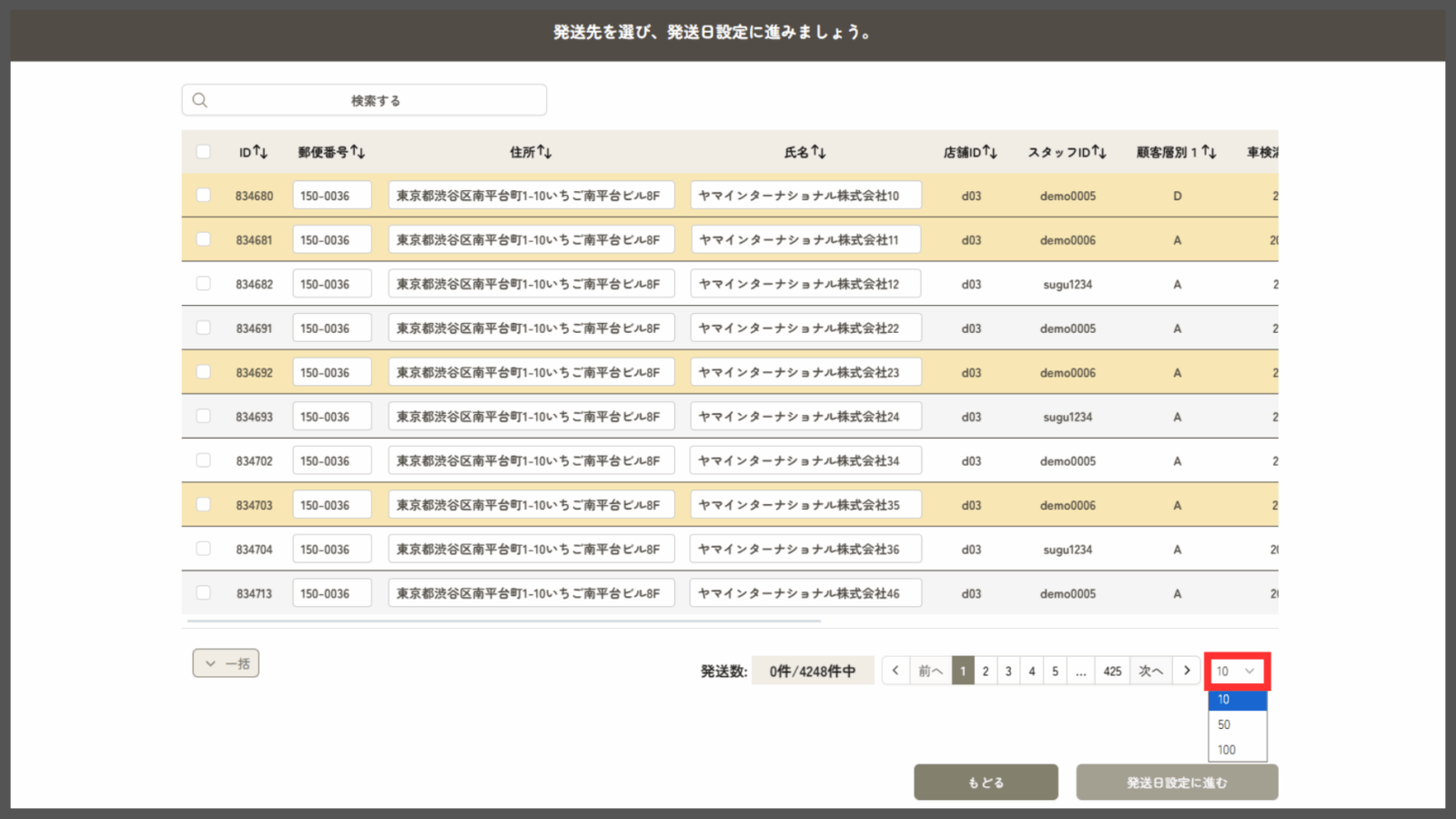Sort by 店舗ID column arrows

click(990, 152)
